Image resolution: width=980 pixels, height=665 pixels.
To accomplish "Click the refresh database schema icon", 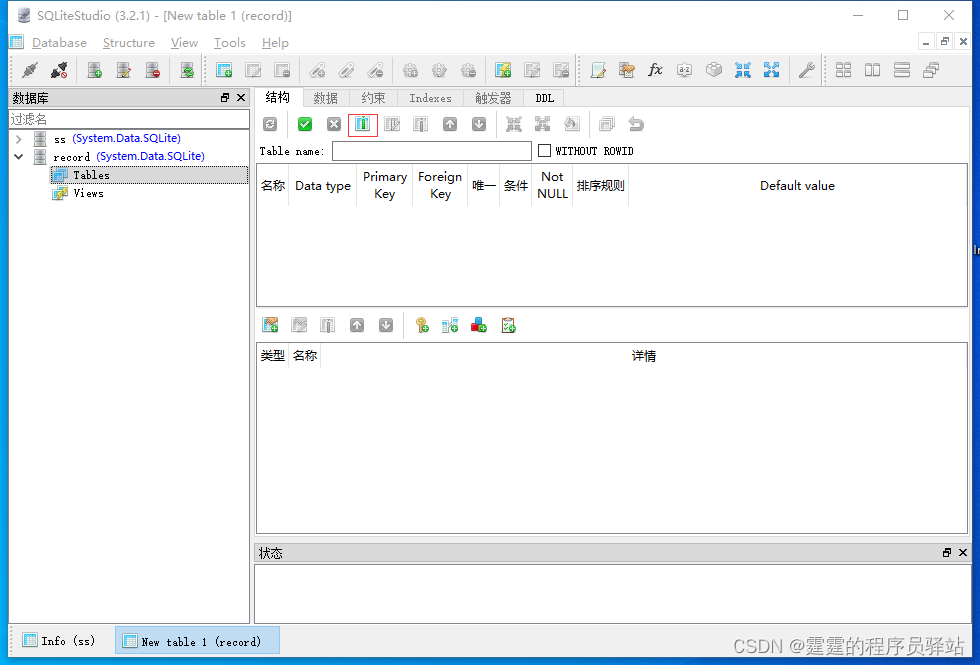I will pos(187,70).
